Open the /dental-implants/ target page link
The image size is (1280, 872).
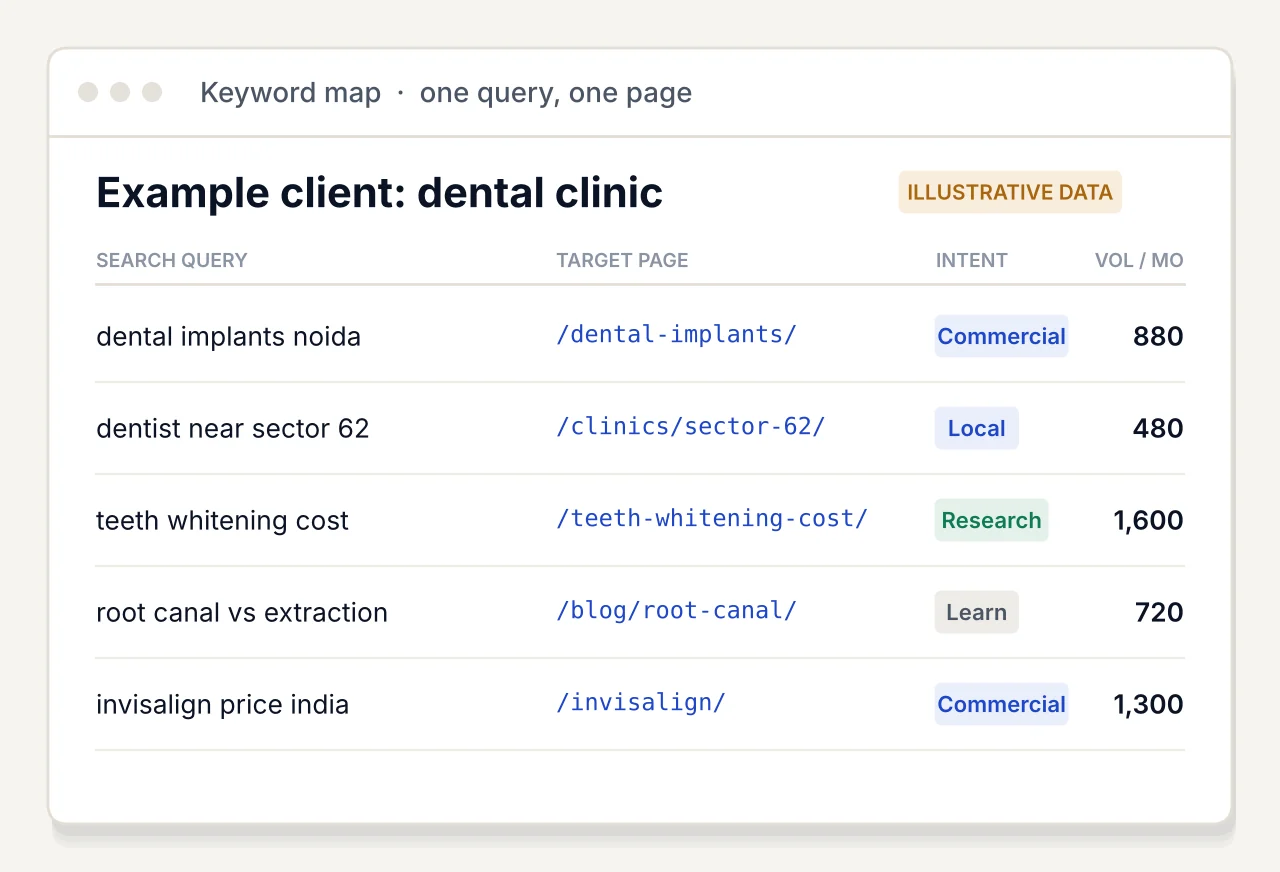point(676,334)
